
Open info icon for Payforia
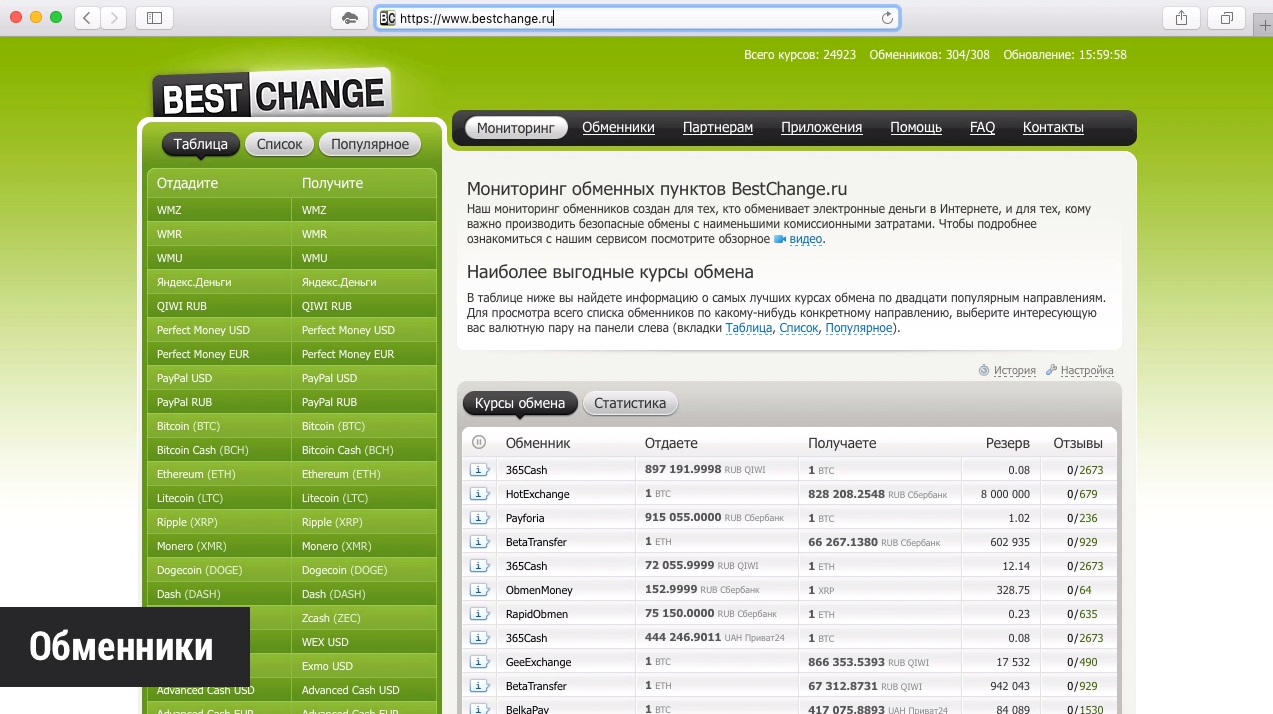480,518
